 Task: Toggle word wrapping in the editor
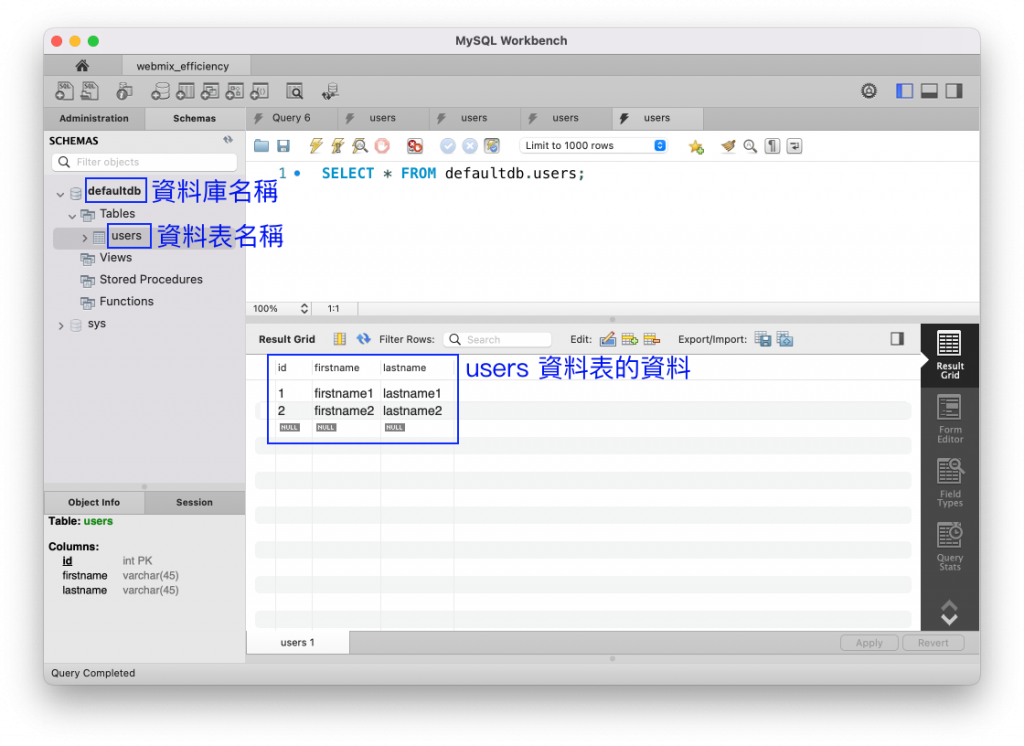point(794,146)
